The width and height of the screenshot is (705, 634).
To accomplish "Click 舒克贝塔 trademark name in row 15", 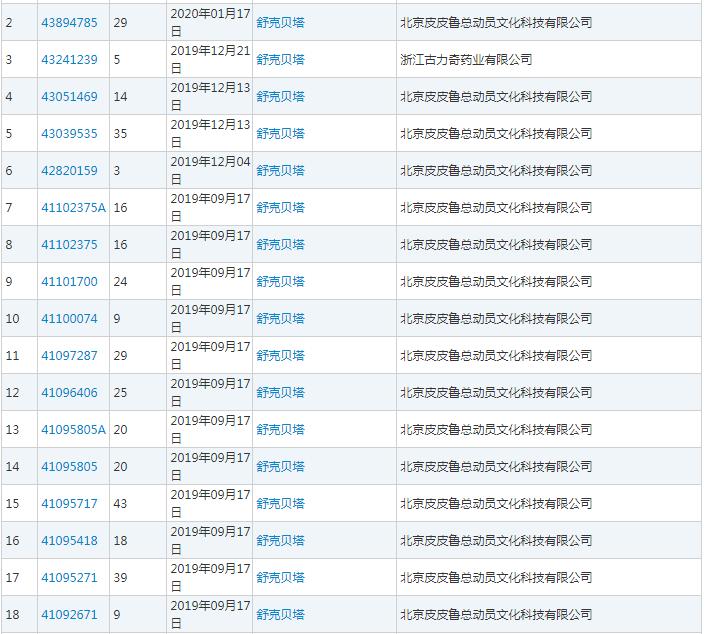I will tap(280, 504).
